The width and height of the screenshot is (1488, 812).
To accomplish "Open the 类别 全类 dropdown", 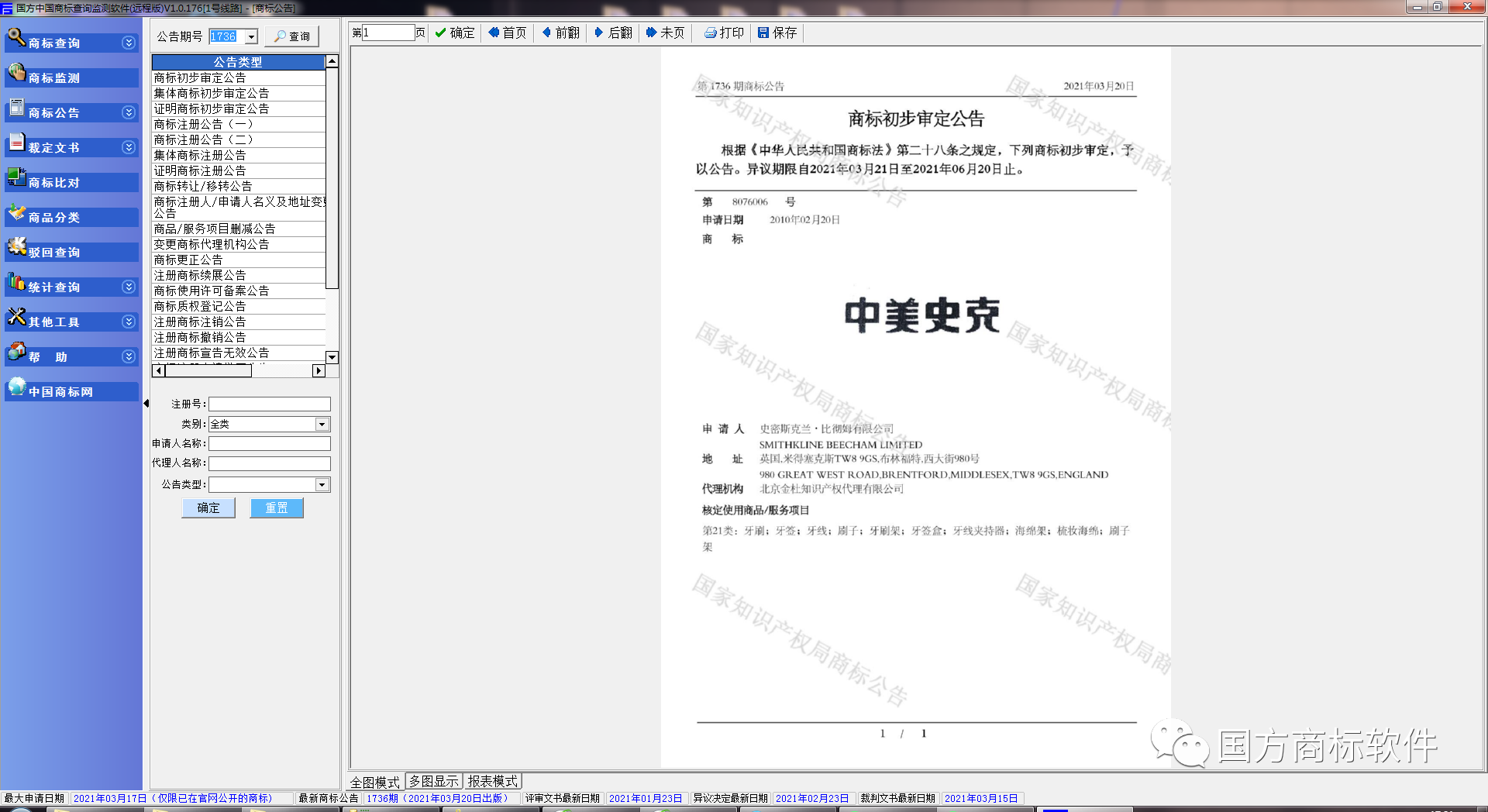I will coord(322,424).
